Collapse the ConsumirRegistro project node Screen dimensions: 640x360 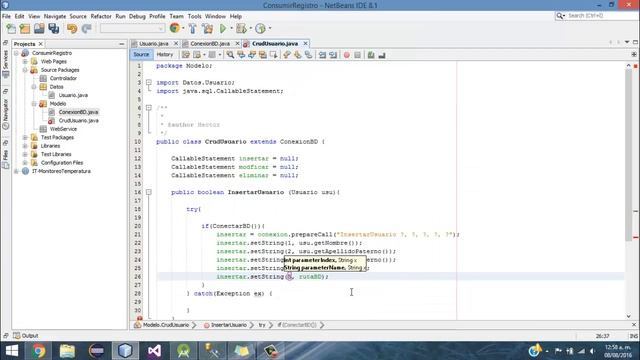coord(16,53)
